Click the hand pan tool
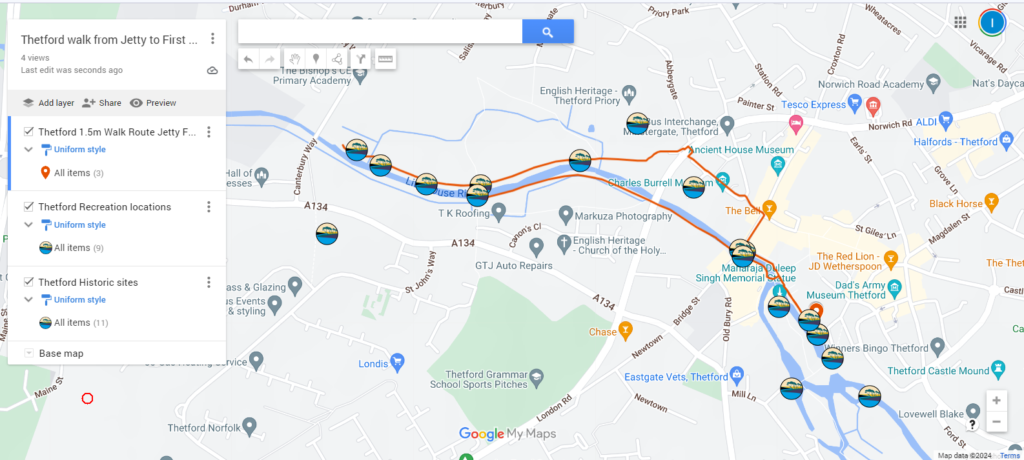The image size is (1024, 460). coord(294,59)
